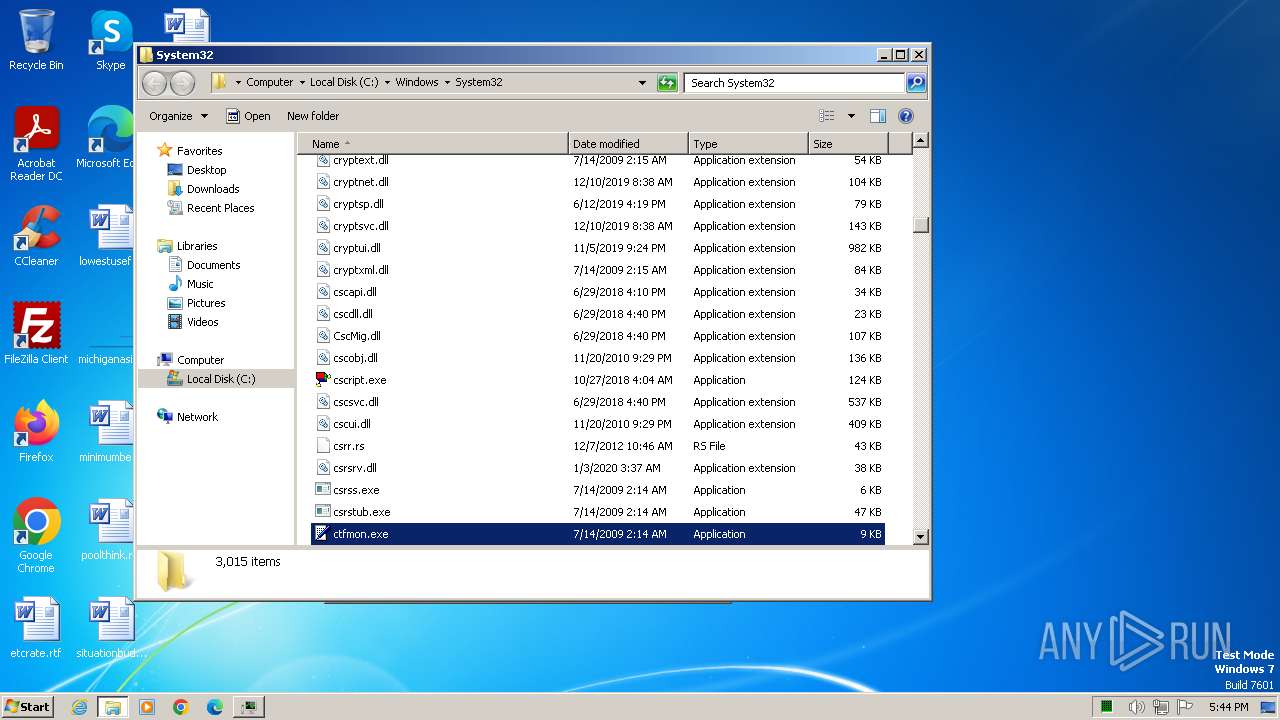Expand the address bar history dropdown

pos(642,83)
